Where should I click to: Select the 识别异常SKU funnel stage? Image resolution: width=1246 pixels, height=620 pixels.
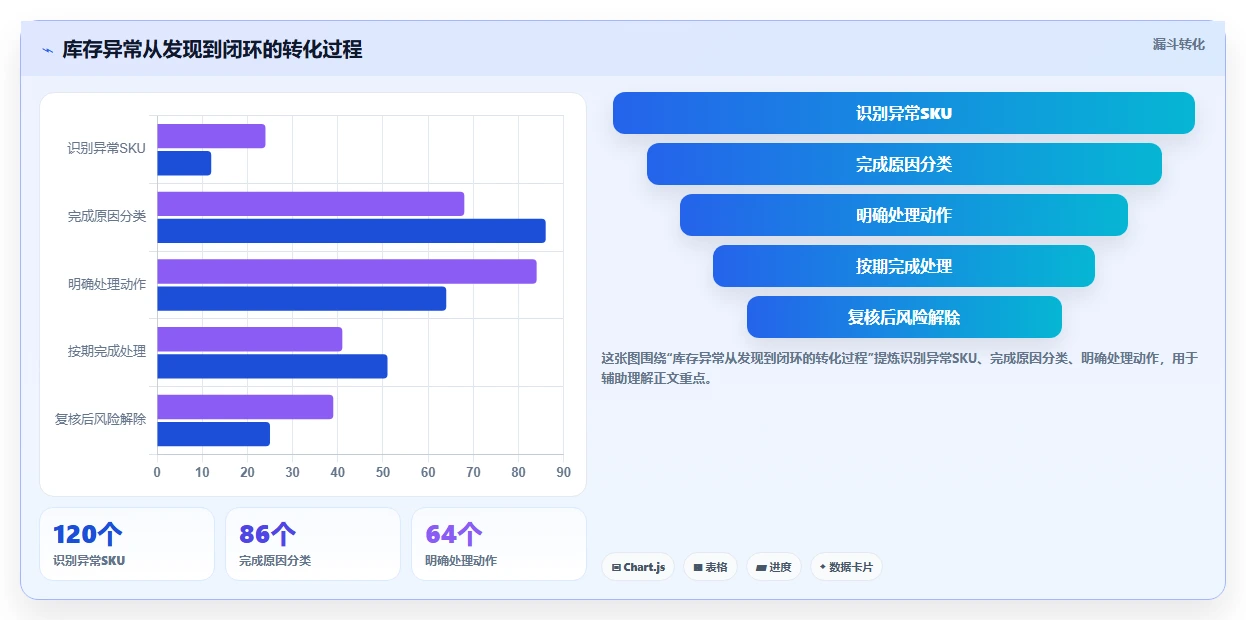point(904,113)
